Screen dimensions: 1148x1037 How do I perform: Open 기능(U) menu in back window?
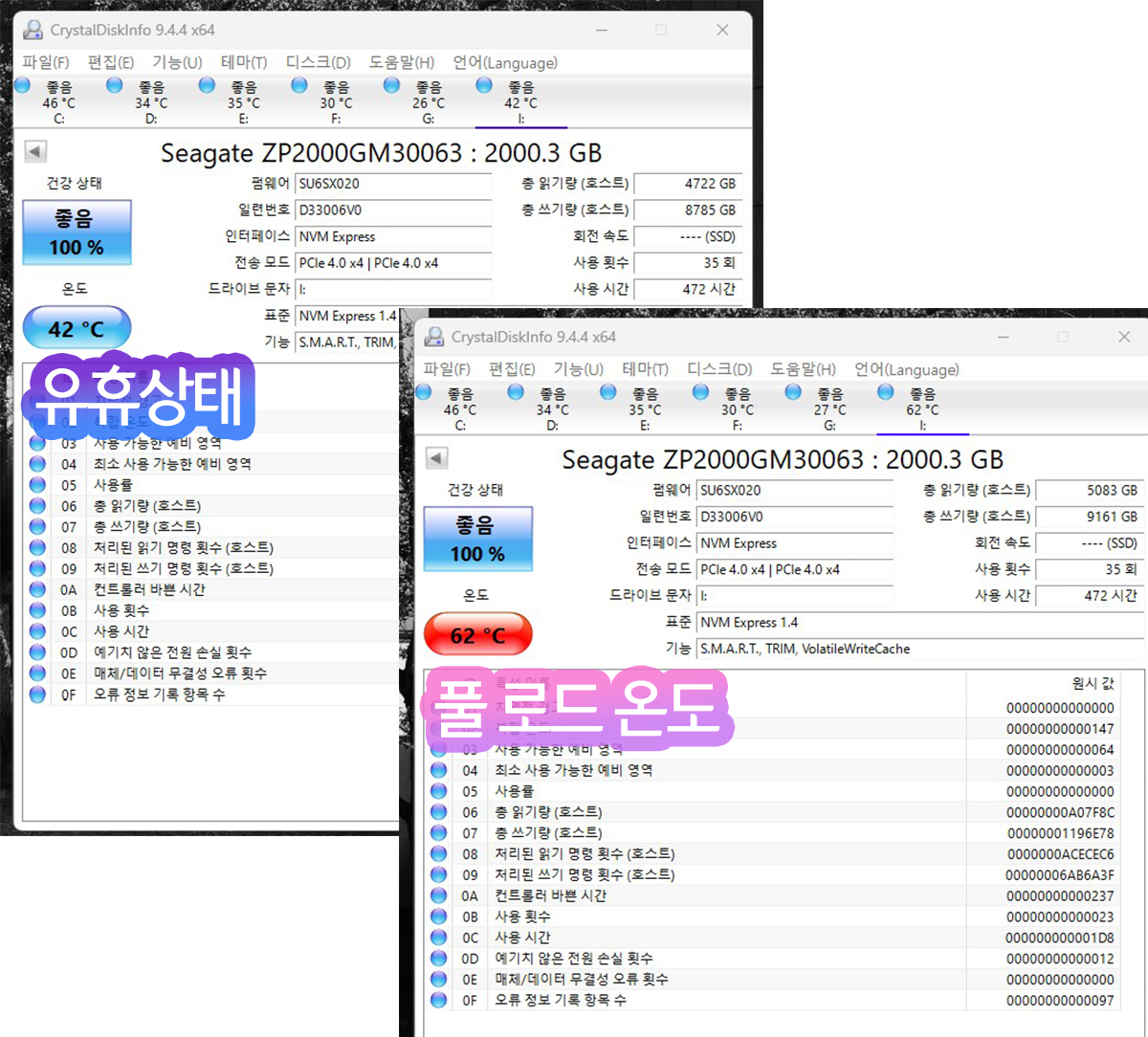177,62
